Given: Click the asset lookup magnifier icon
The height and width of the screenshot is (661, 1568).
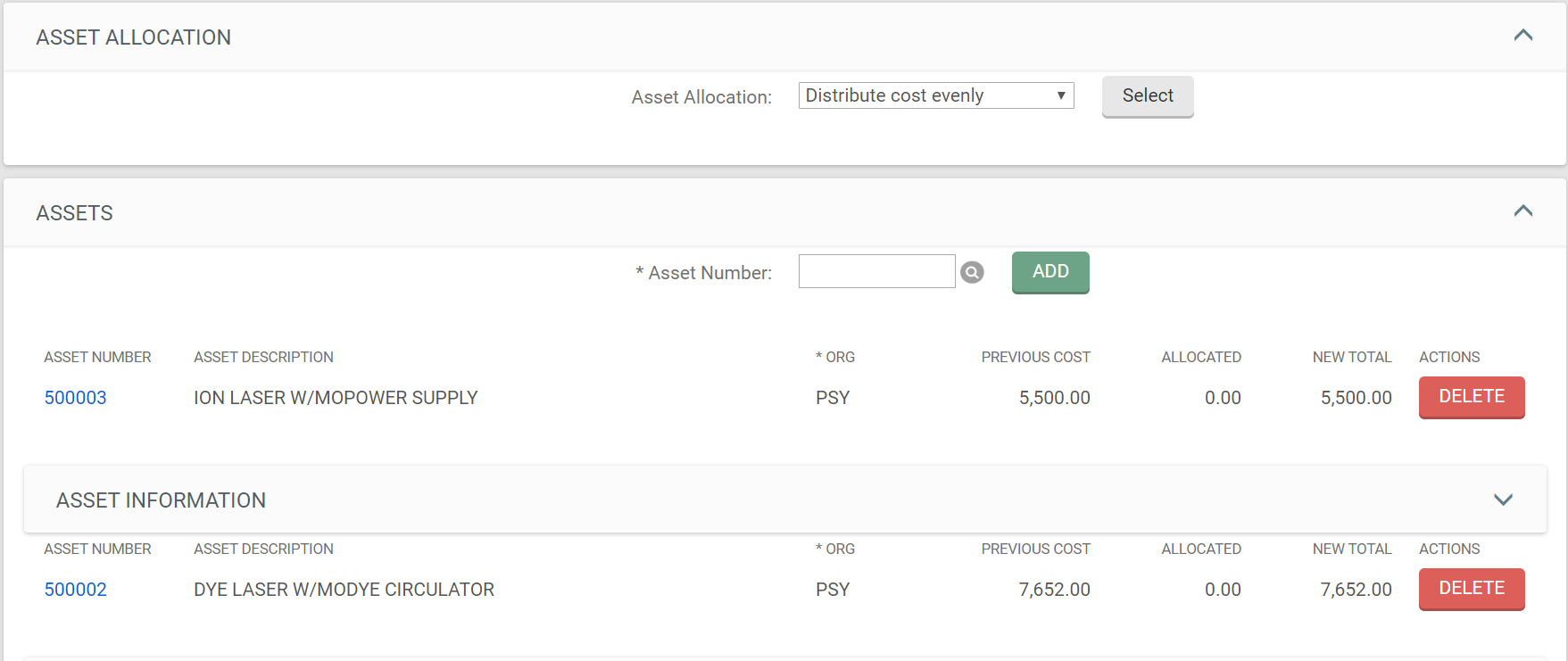Looking at the screenshot, I should (x=972, y=272).
